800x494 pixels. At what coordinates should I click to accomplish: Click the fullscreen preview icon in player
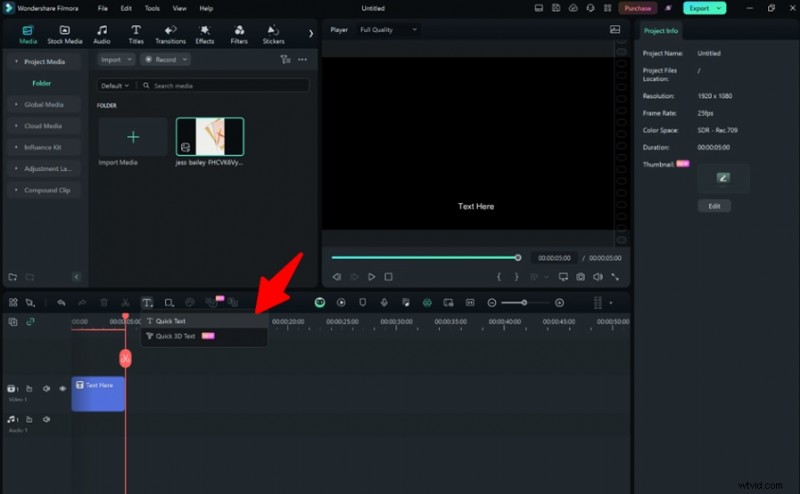(615, 276)
